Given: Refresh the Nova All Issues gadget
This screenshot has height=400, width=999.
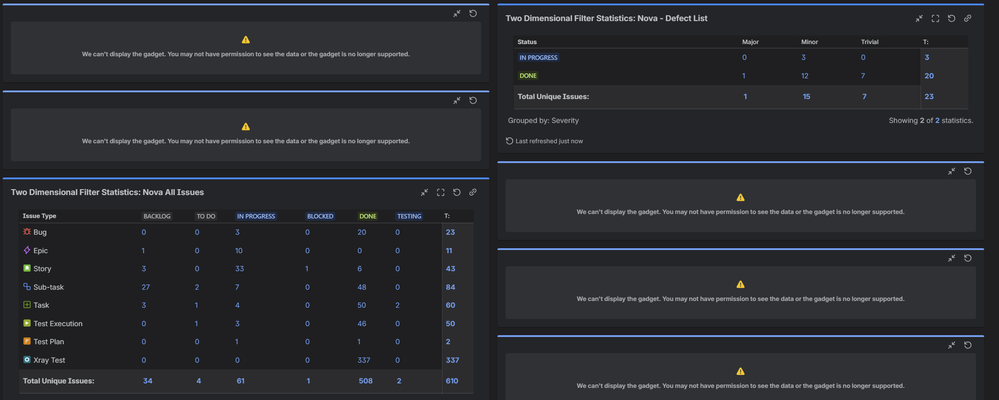Looking at the screenshot, I should tap(457, 192).
